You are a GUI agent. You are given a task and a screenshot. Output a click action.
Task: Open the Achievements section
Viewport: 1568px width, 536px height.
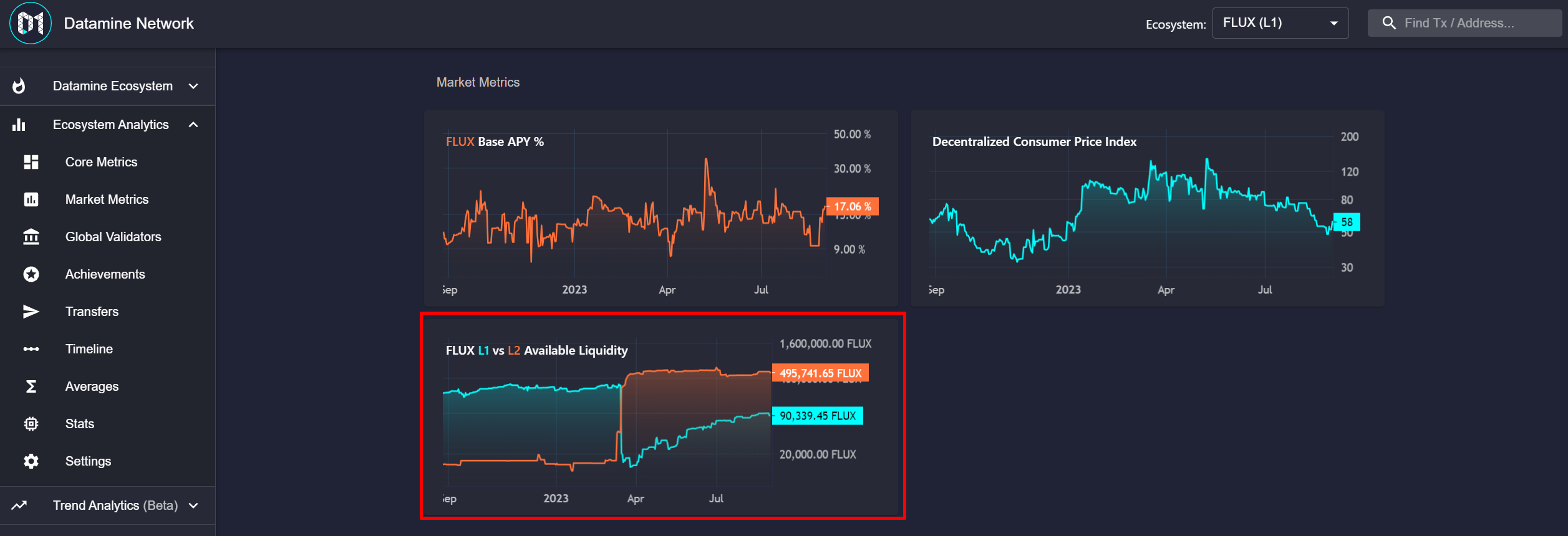[x=105, y=274]
